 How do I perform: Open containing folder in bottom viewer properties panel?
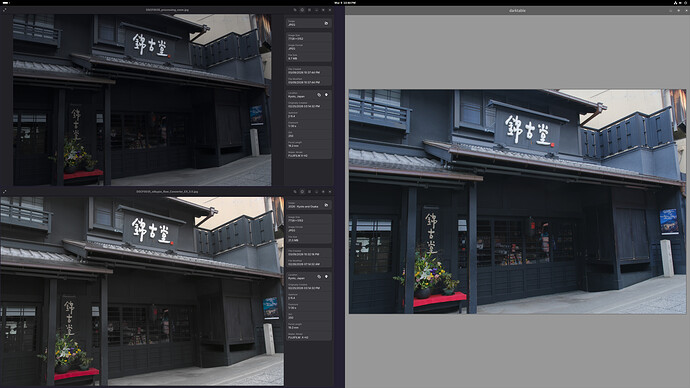click(326, 205)
